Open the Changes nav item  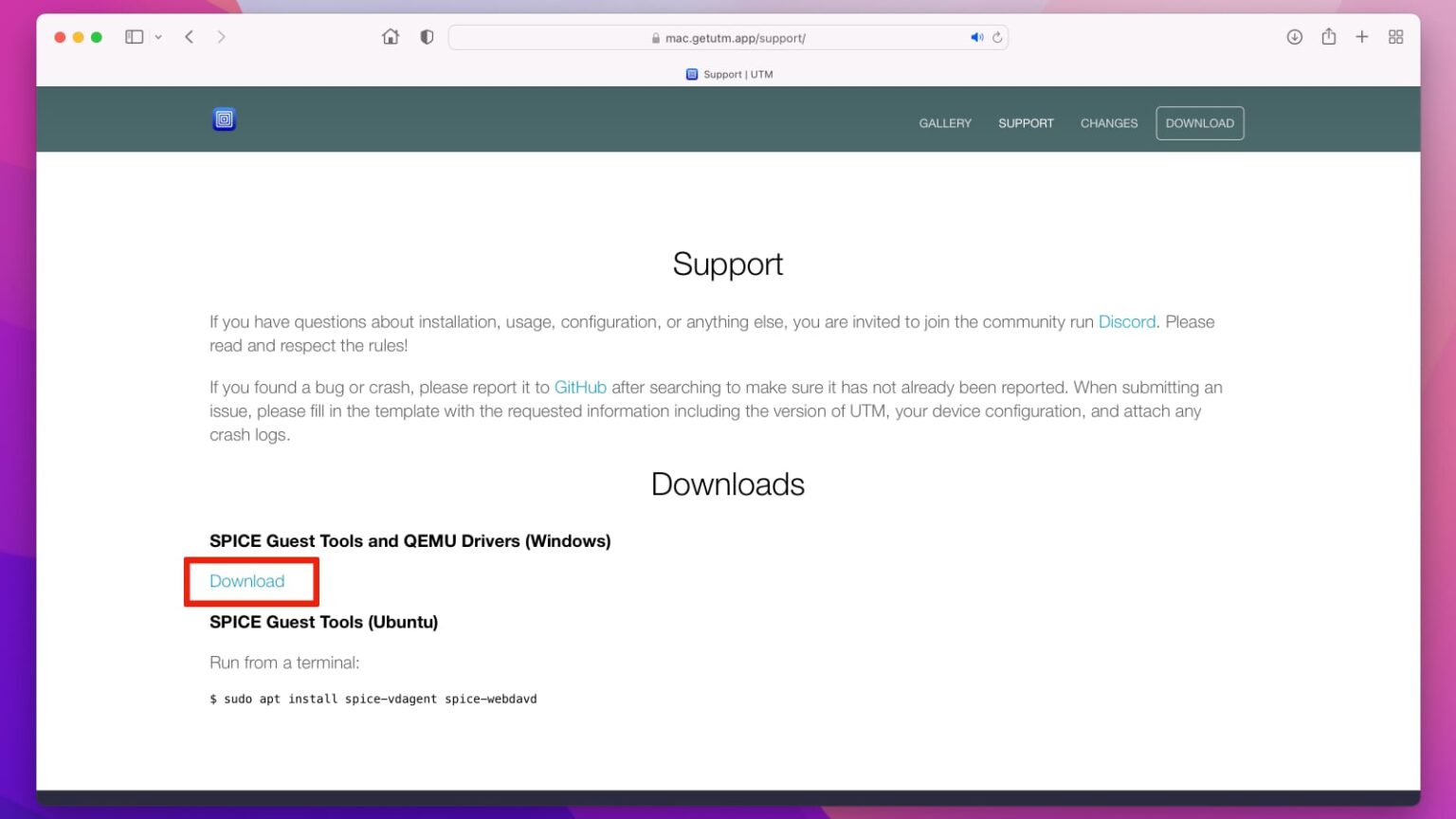1108,123
